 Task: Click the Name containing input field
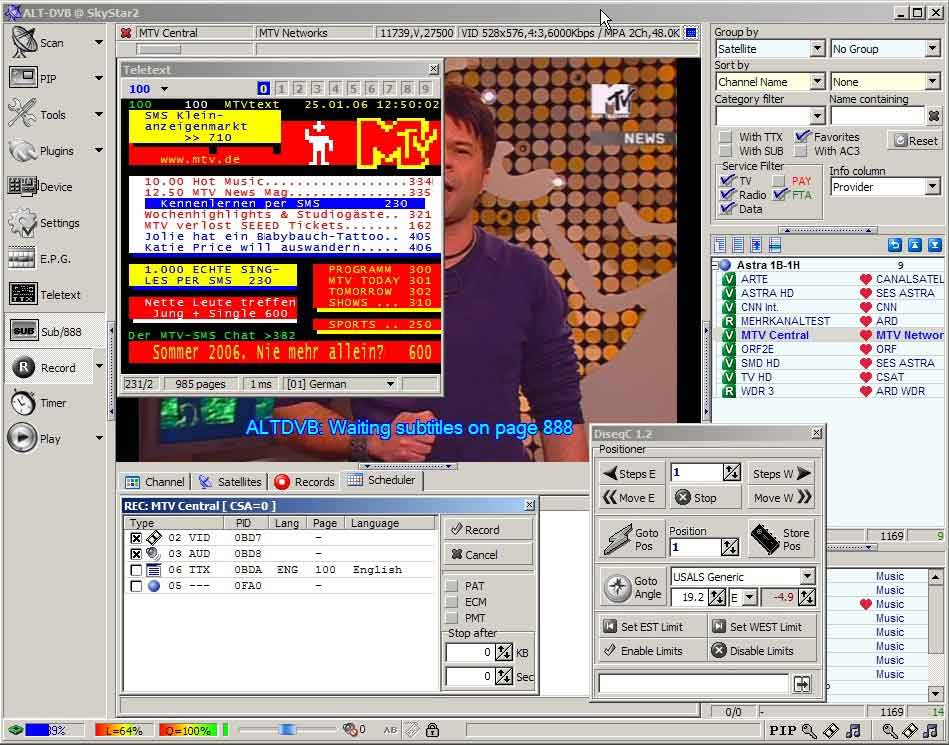click(x=877, y=115)
